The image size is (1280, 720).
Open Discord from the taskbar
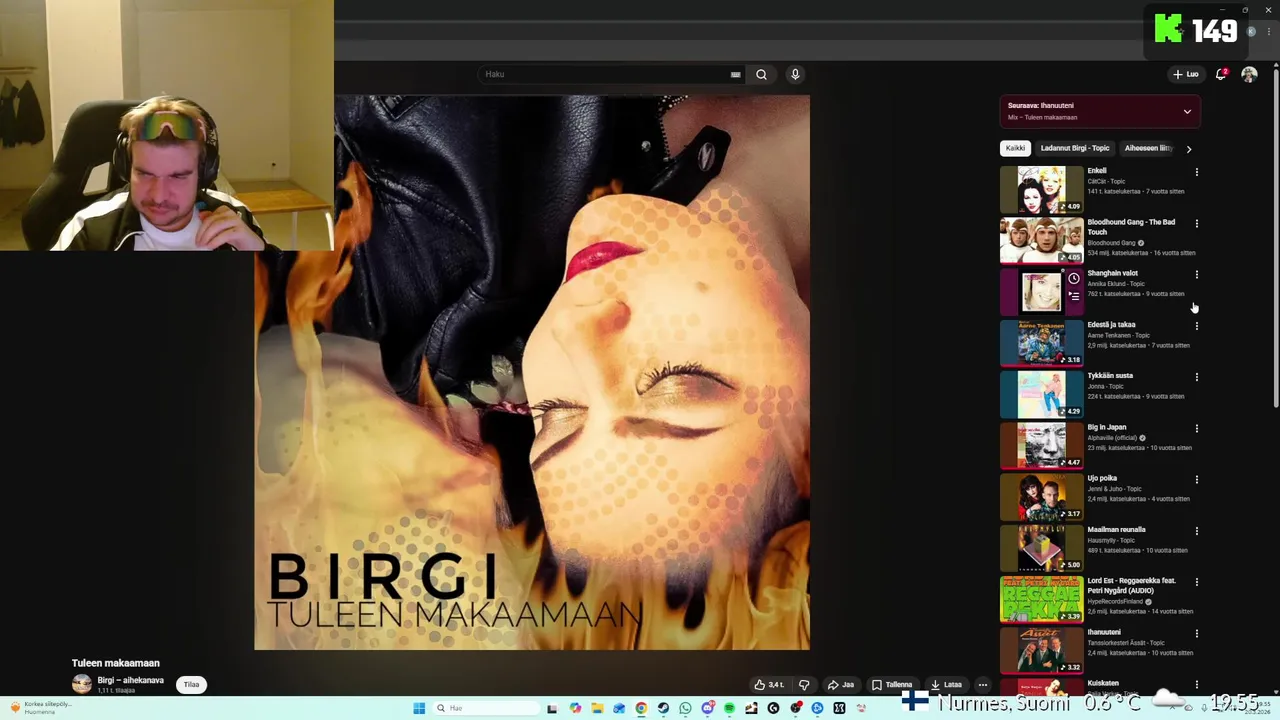(x=708, y=708)
